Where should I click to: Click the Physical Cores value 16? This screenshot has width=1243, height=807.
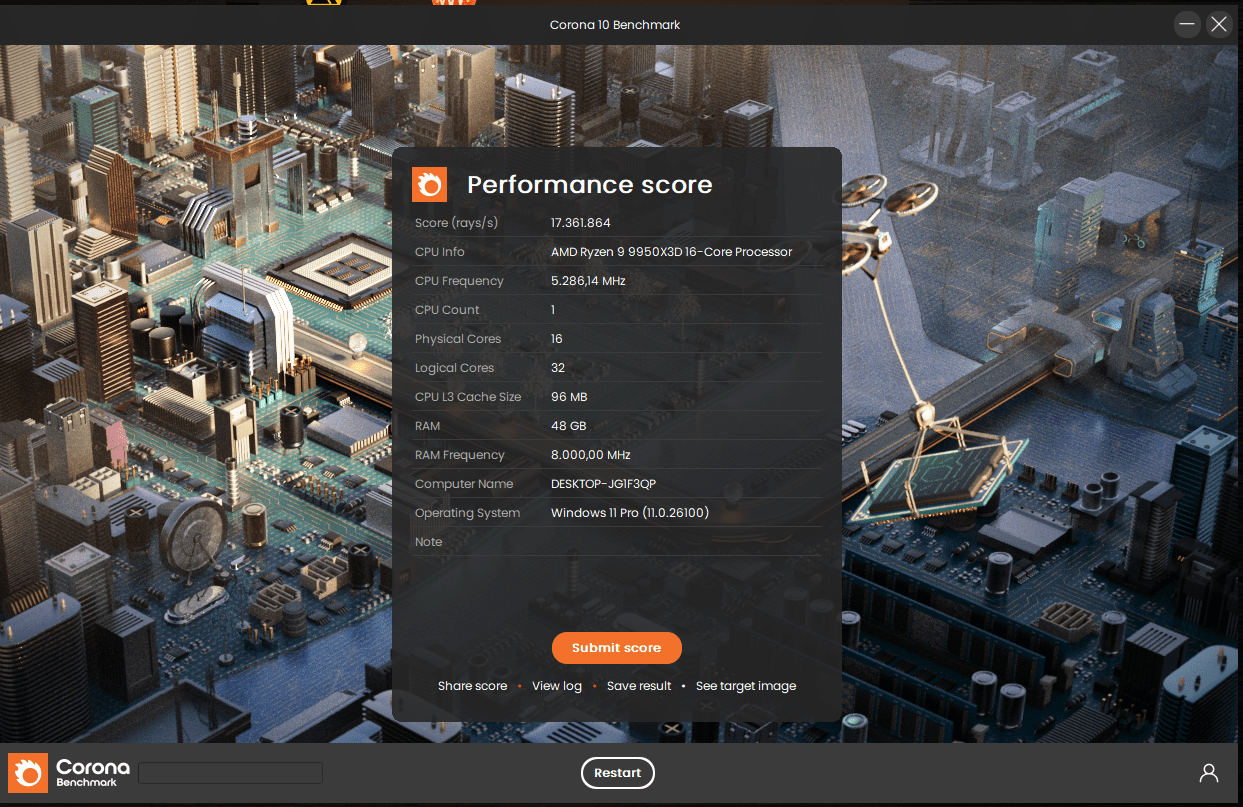click(556, 339)
